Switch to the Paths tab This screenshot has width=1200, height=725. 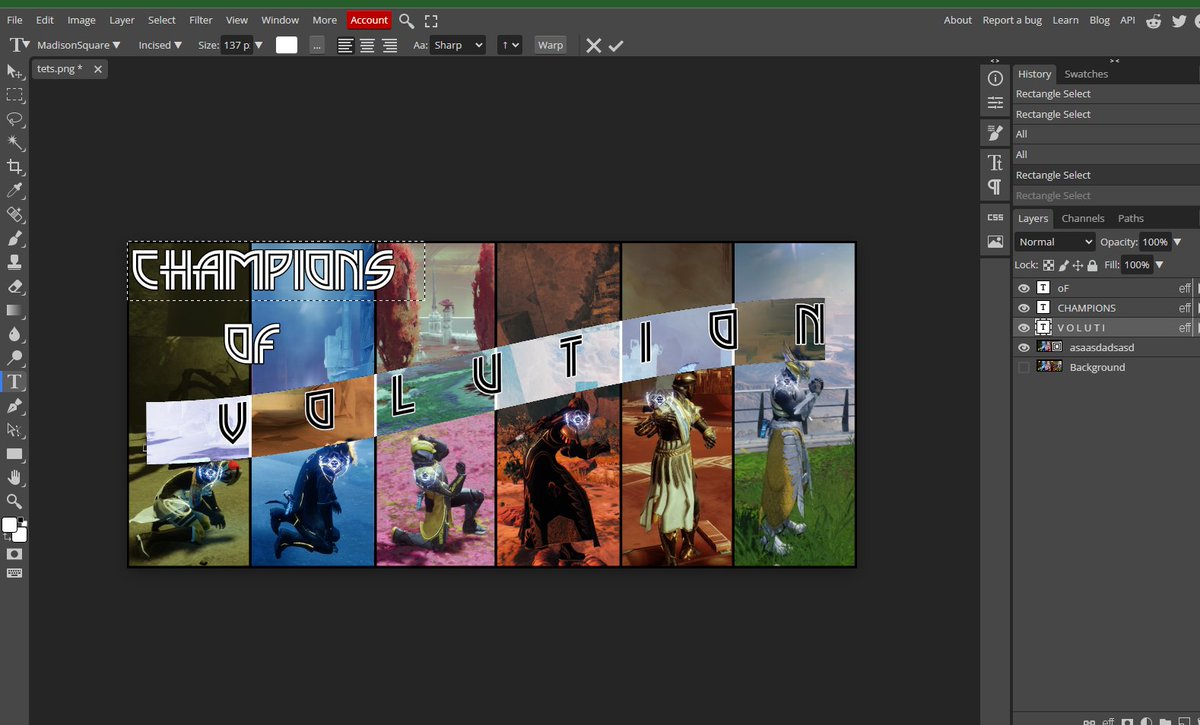(1131, 218)
